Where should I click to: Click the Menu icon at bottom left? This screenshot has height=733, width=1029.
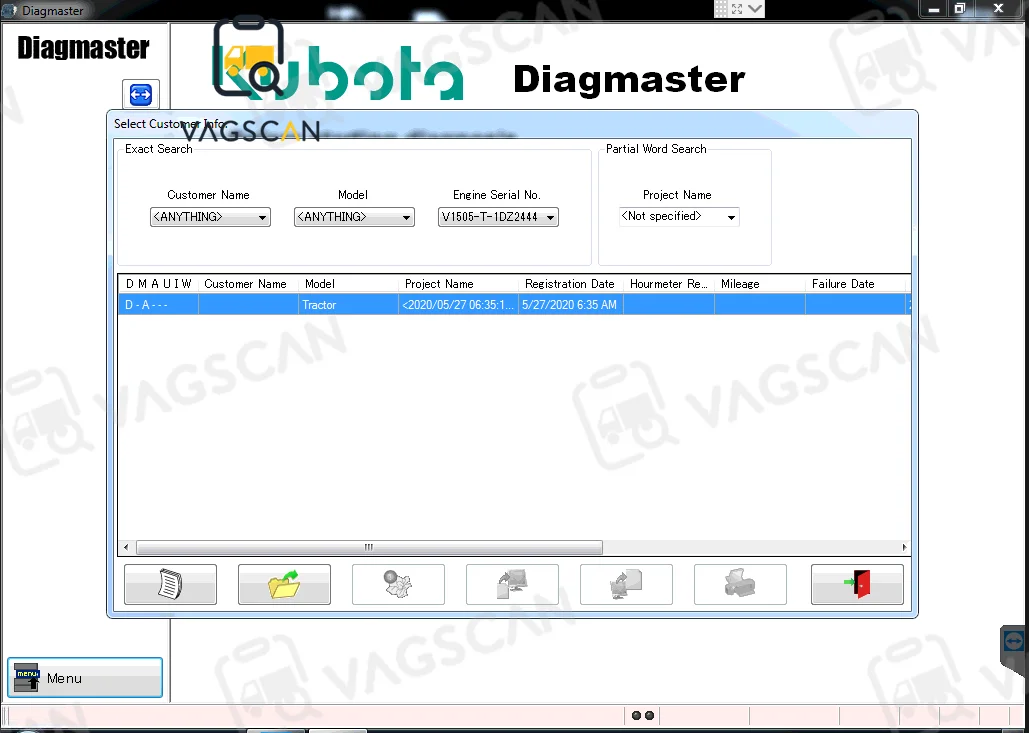[85, 677]
